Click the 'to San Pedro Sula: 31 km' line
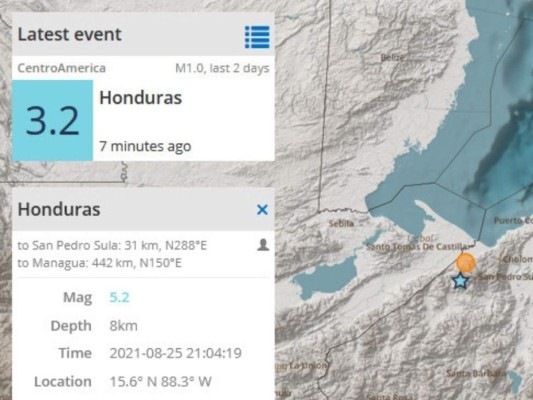The image size is (533, 400). click(112, 245)
